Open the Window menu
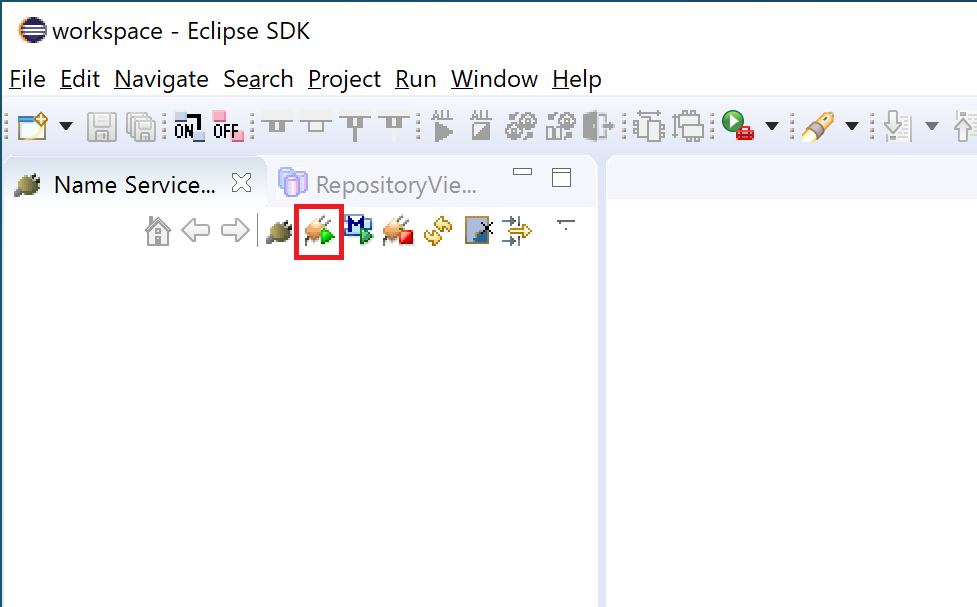Viewport: 977px width, 607px height. [494, 79]
